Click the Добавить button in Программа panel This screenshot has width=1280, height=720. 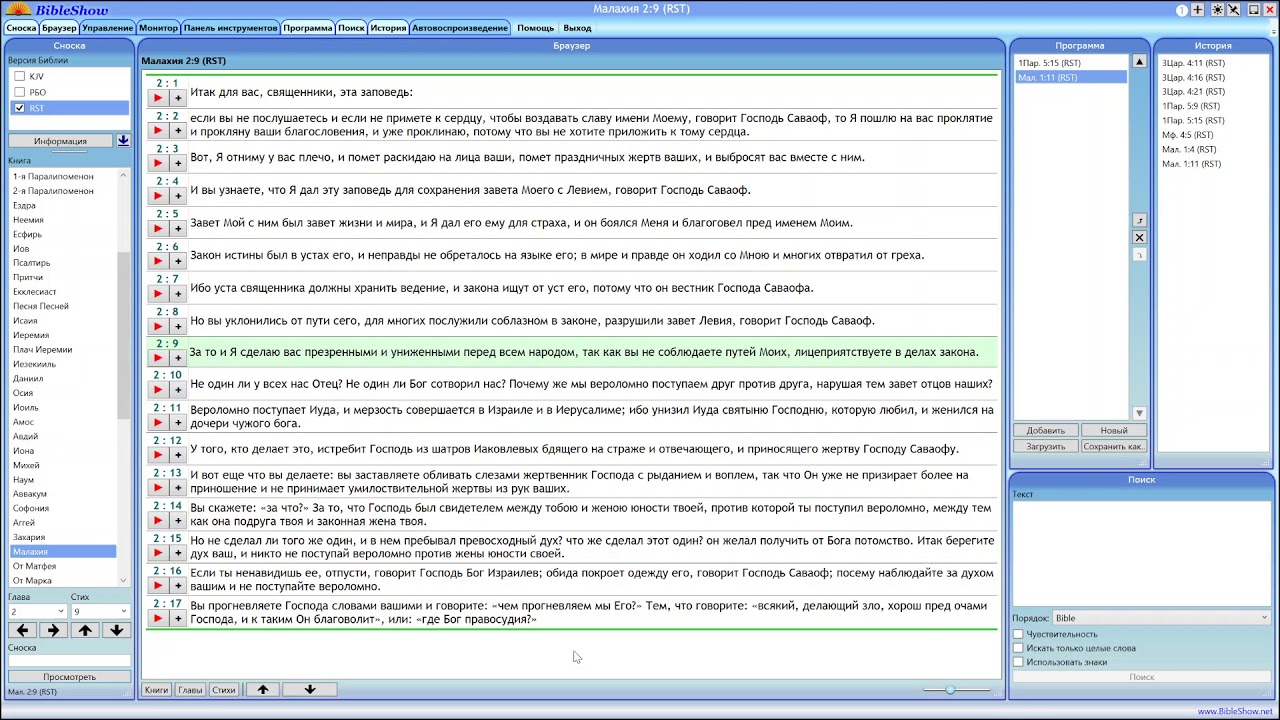coord(1046,431)
